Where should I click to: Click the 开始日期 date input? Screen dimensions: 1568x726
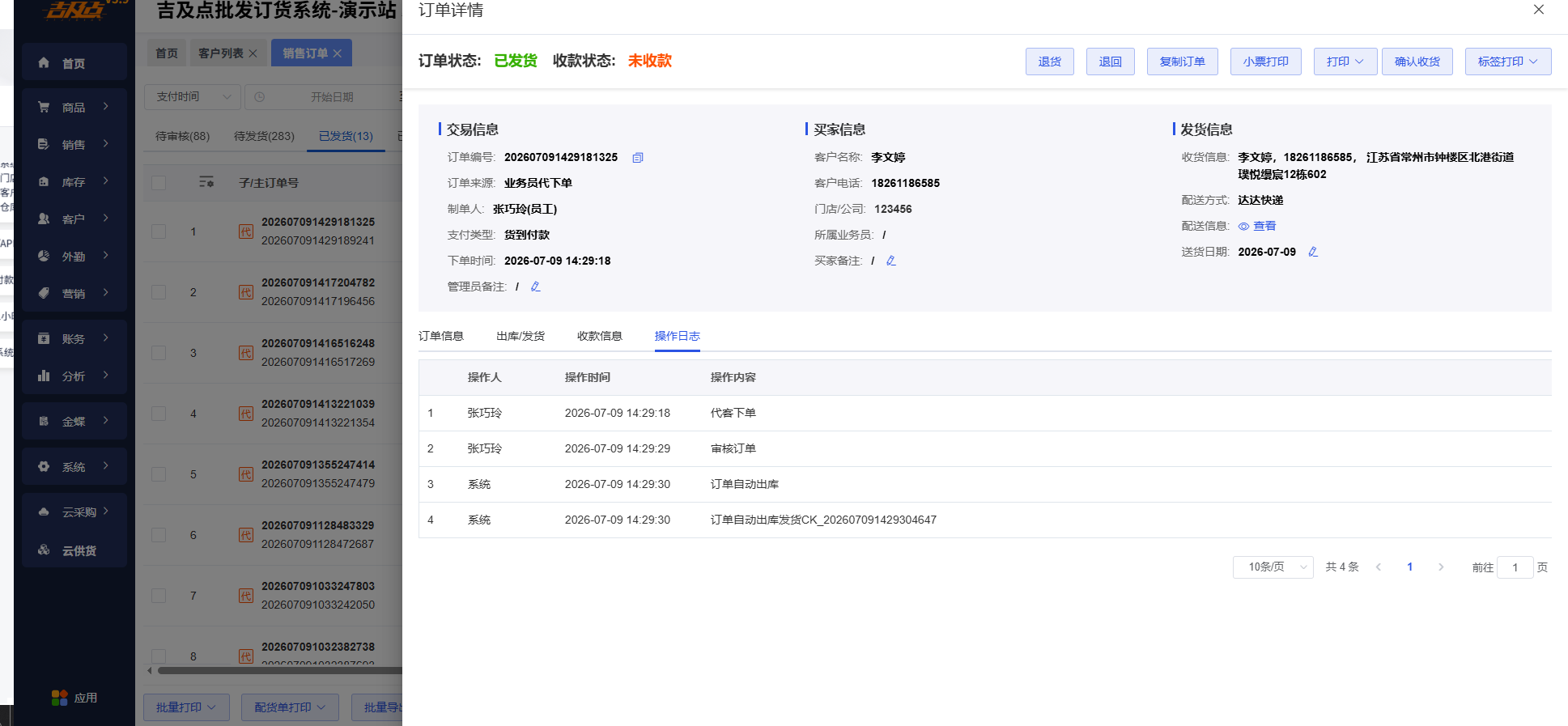pyautogui.click(x=332, y=97)
